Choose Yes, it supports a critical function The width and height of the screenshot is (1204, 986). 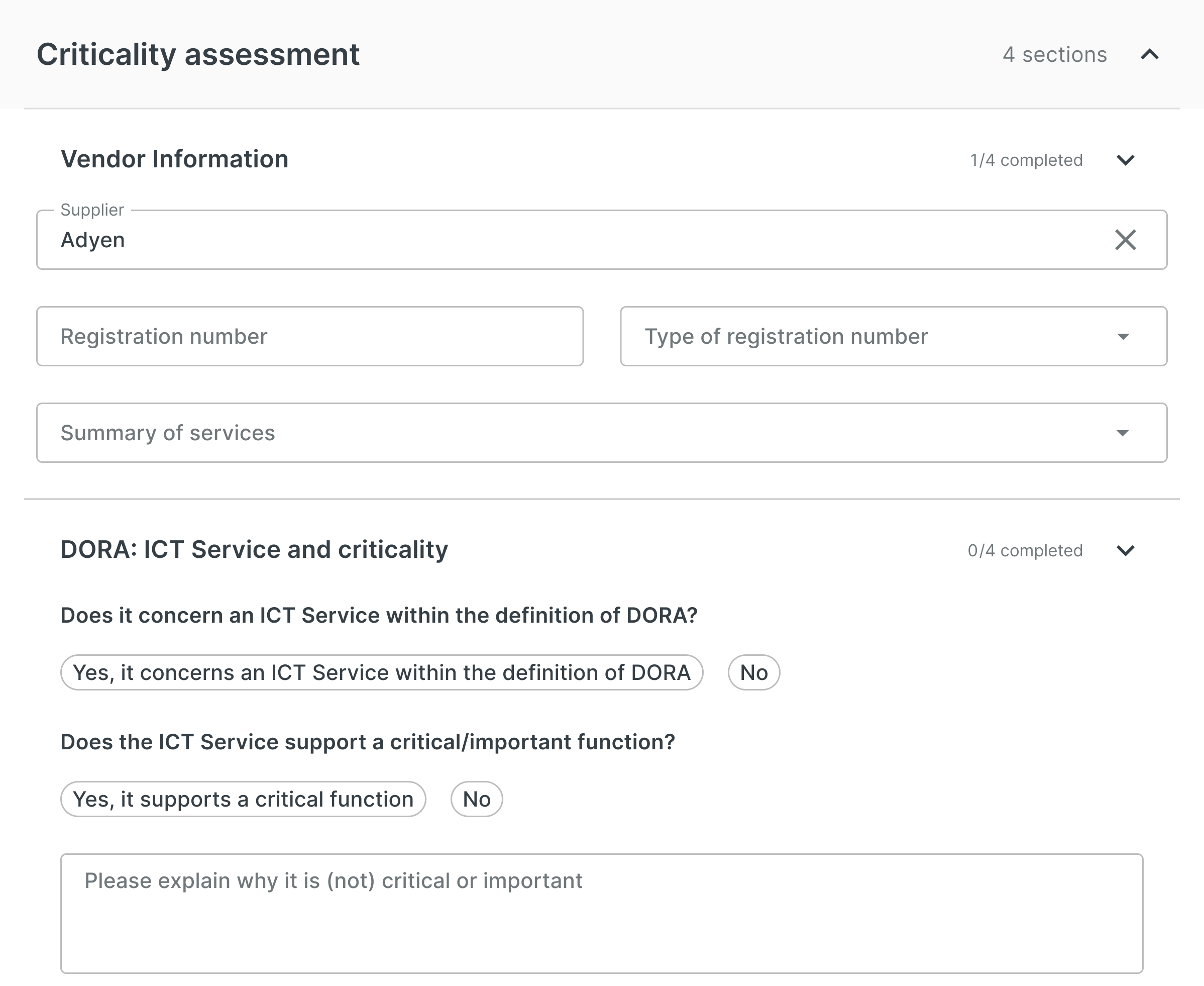(x=243, y=799)
